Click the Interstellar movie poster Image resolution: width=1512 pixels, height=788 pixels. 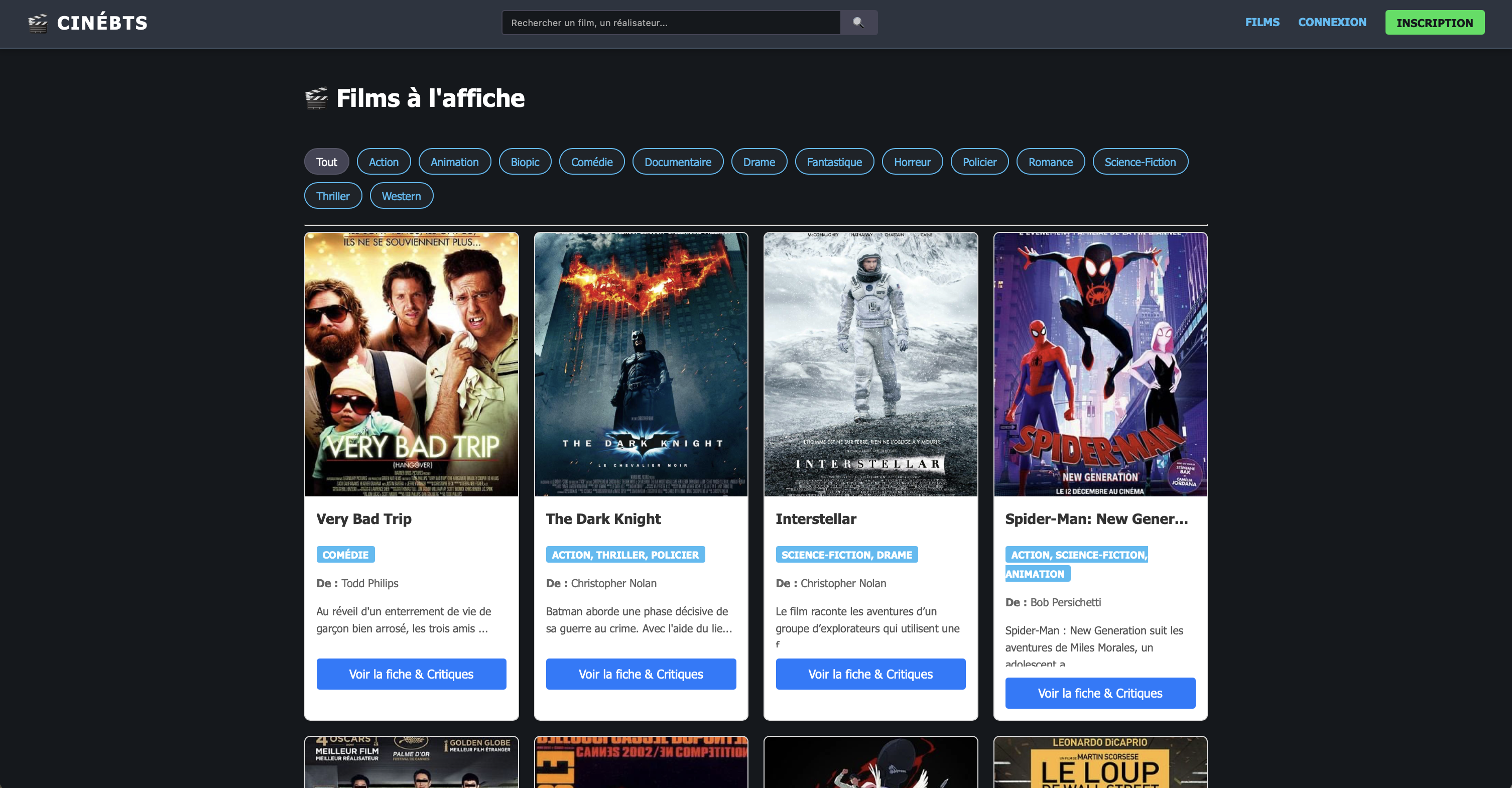point(870,364)
